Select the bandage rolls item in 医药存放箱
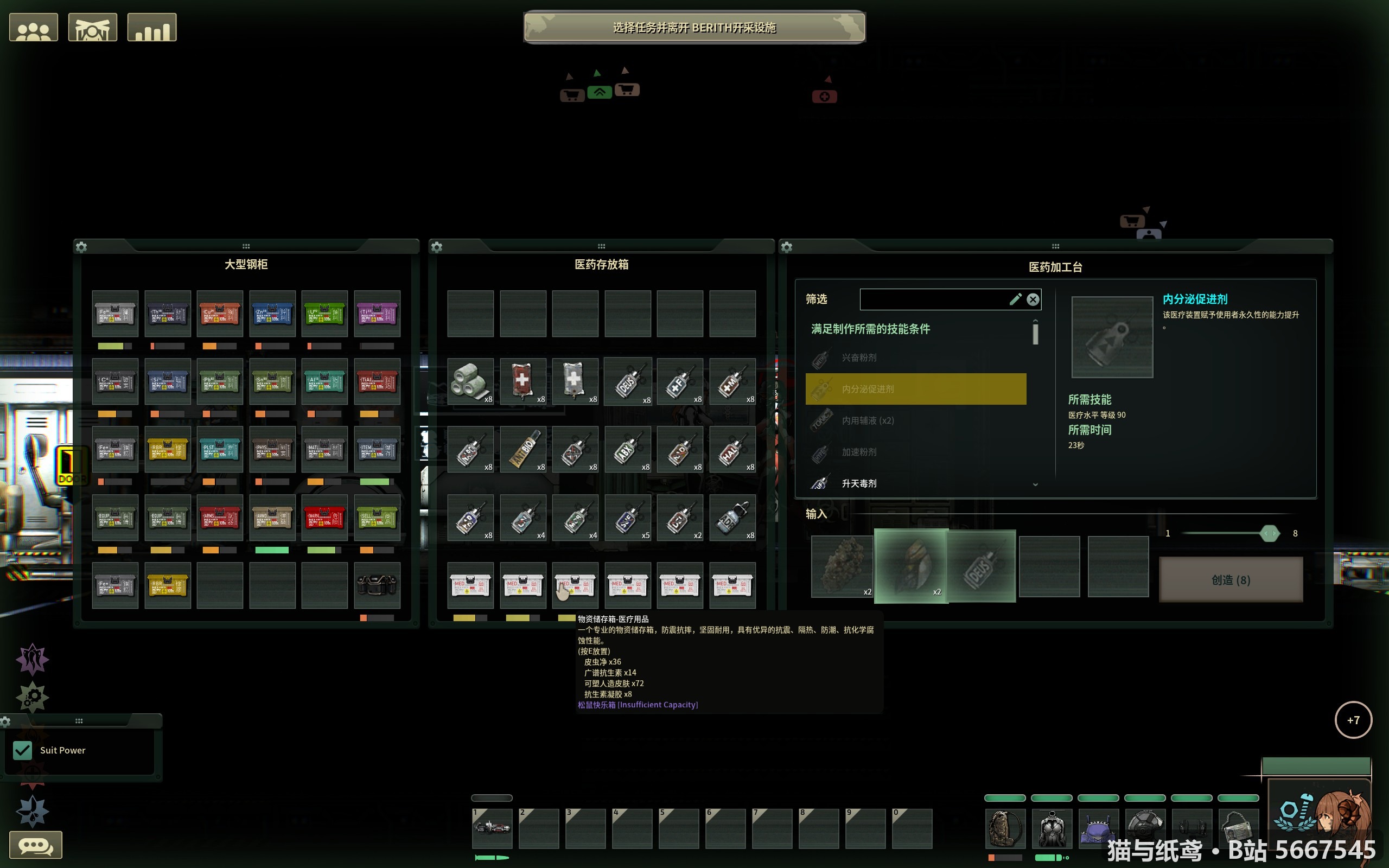This screenshot has width=1389, height=868. pyautogui.click(x=470, y=382)
